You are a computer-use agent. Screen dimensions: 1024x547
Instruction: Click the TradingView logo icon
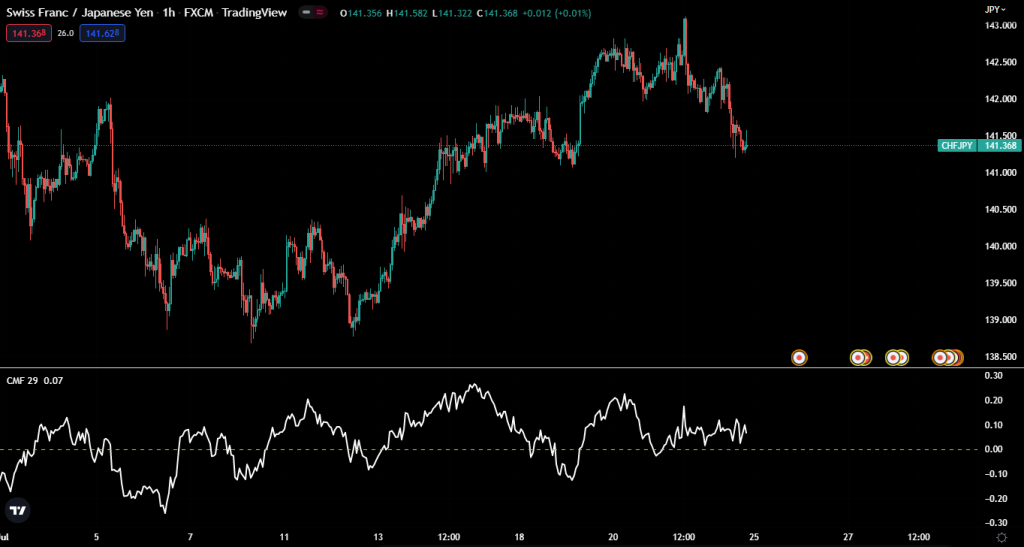[16, 510]
